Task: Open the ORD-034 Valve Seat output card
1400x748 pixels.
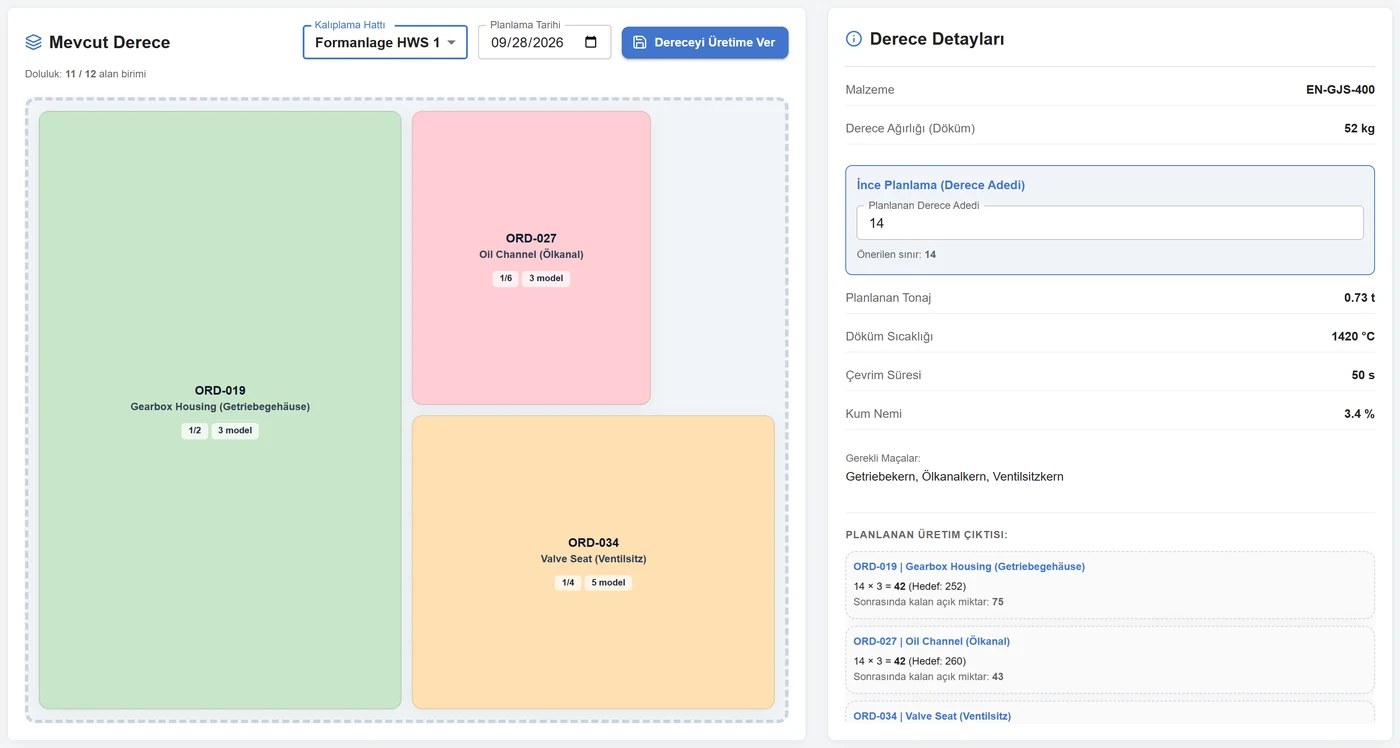Action: click(1110, 712)
